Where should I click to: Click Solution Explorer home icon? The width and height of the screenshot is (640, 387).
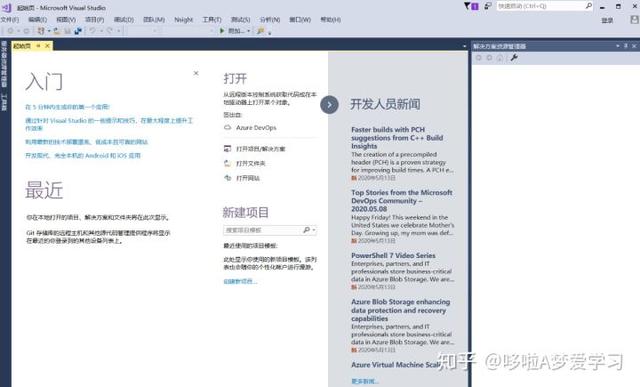[x=500, y=58]
